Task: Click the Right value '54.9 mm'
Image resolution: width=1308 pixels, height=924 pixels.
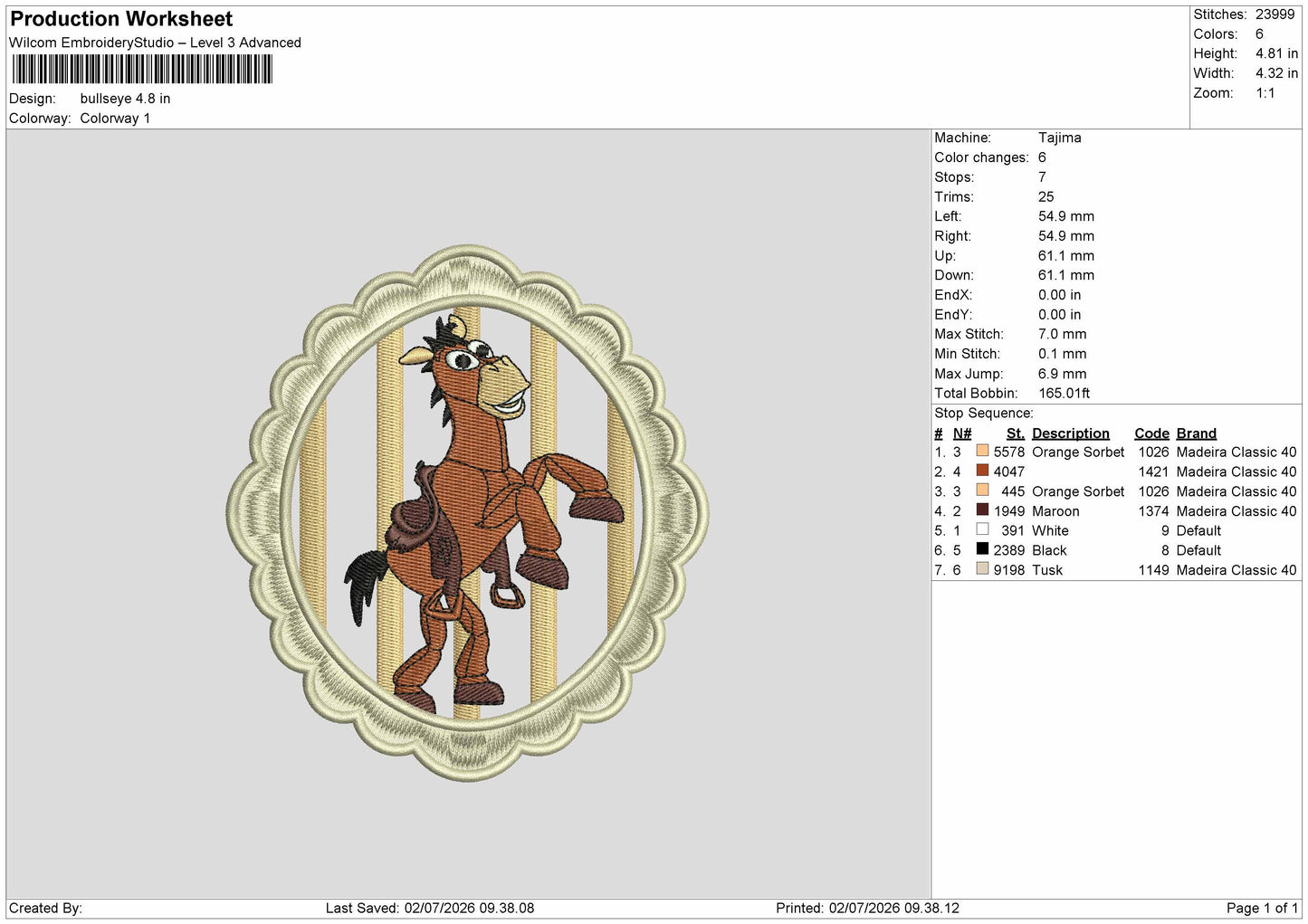Action: [x=1066, y=236]
